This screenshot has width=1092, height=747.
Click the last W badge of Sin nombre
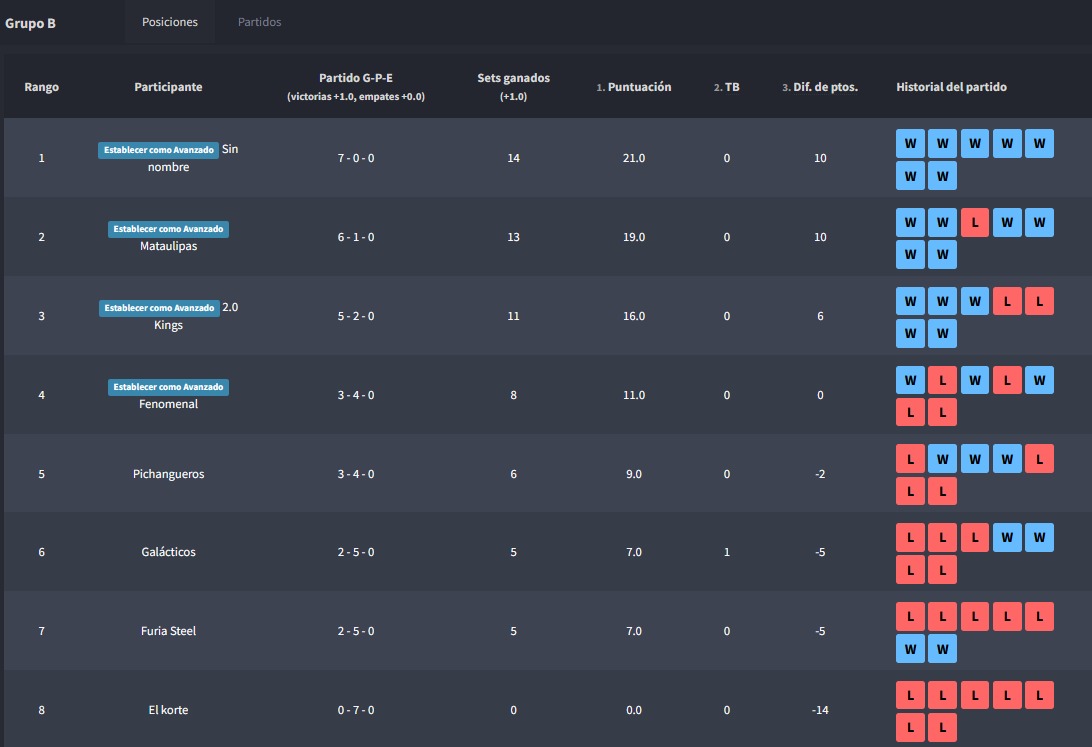pyautogui.click(x=942, y=175)
